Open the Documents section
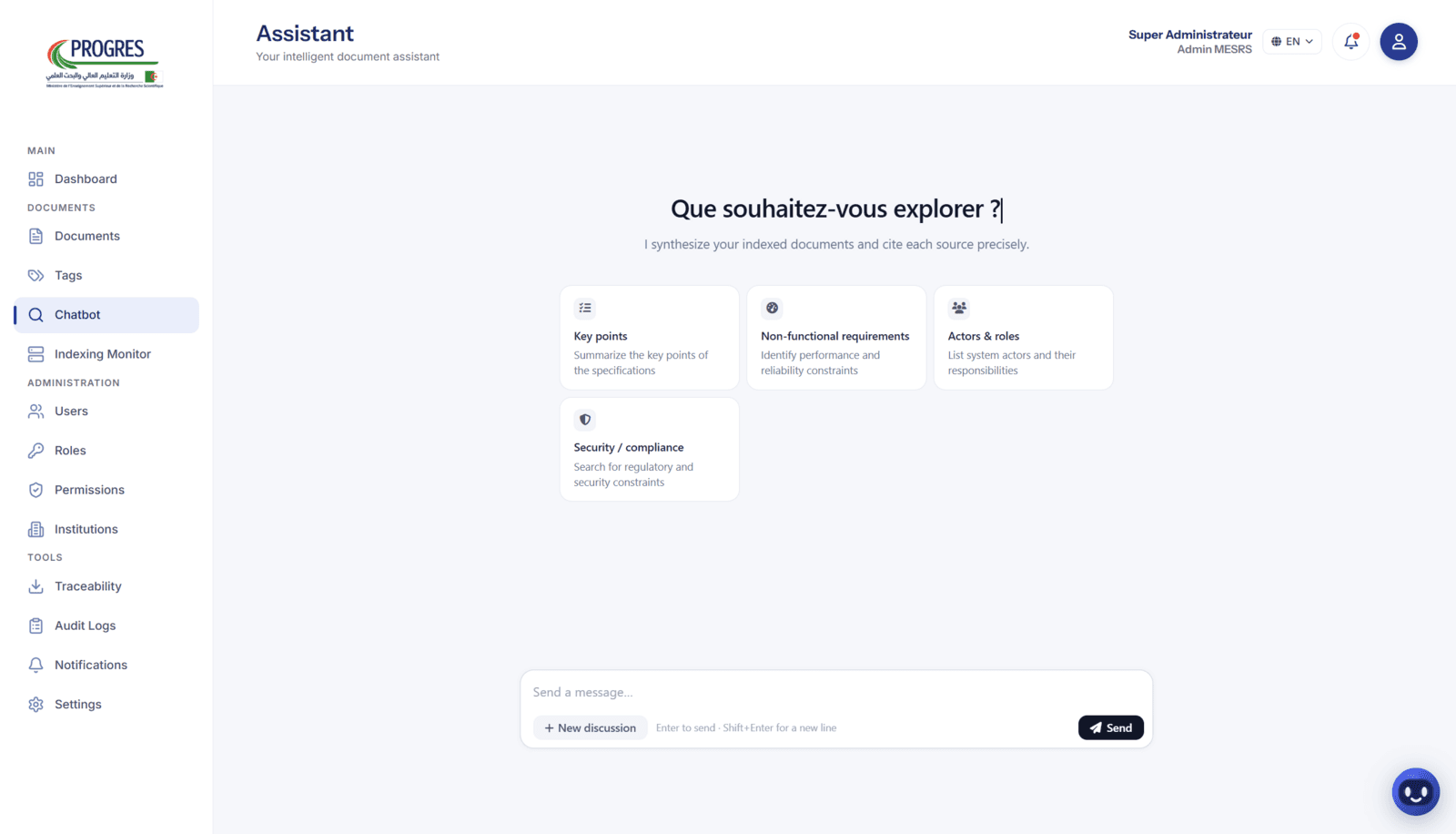This screenshot has height=834, width=1456. click(x=106, y=237)
